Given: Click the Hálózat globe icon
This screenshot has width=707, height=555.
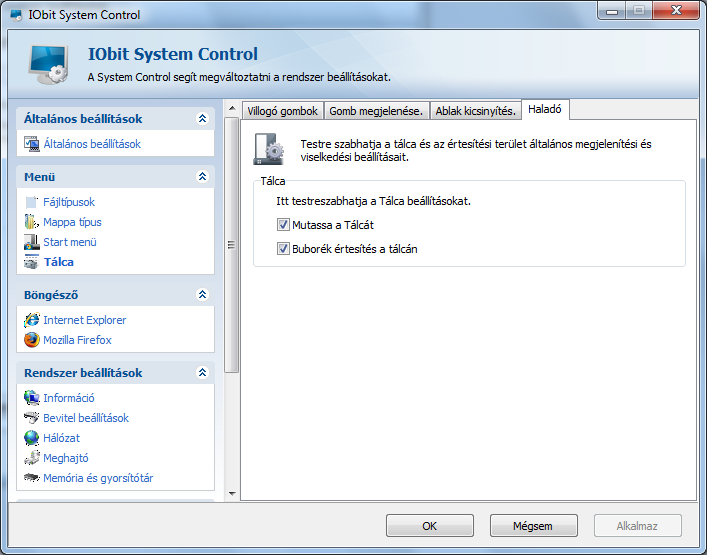Looking at the screenshot, I should point(32,438).
